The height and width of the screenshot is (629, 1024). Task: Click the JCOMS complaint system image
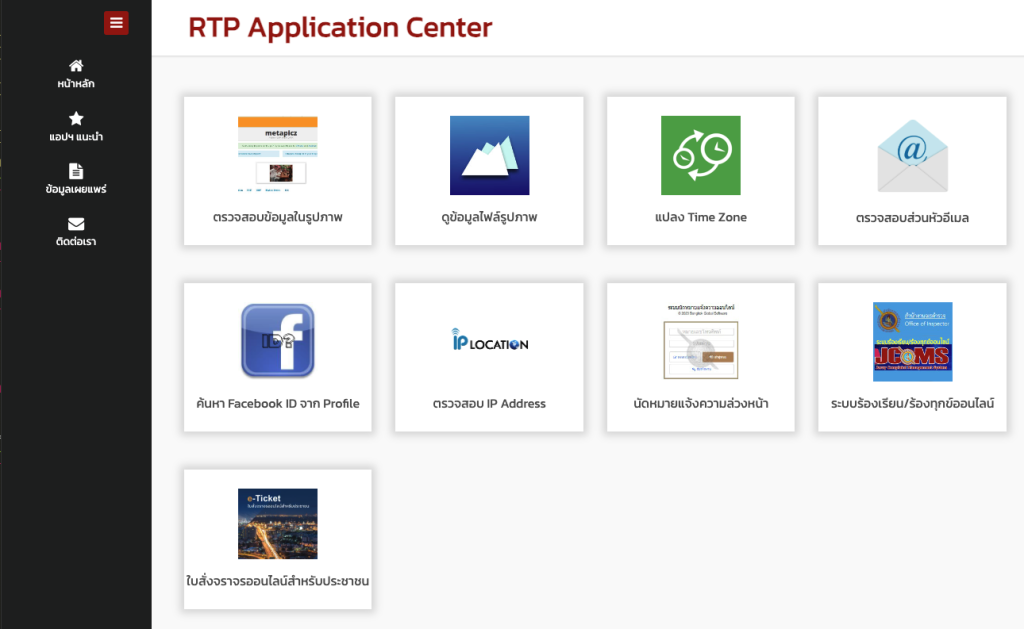coord(912,341)
